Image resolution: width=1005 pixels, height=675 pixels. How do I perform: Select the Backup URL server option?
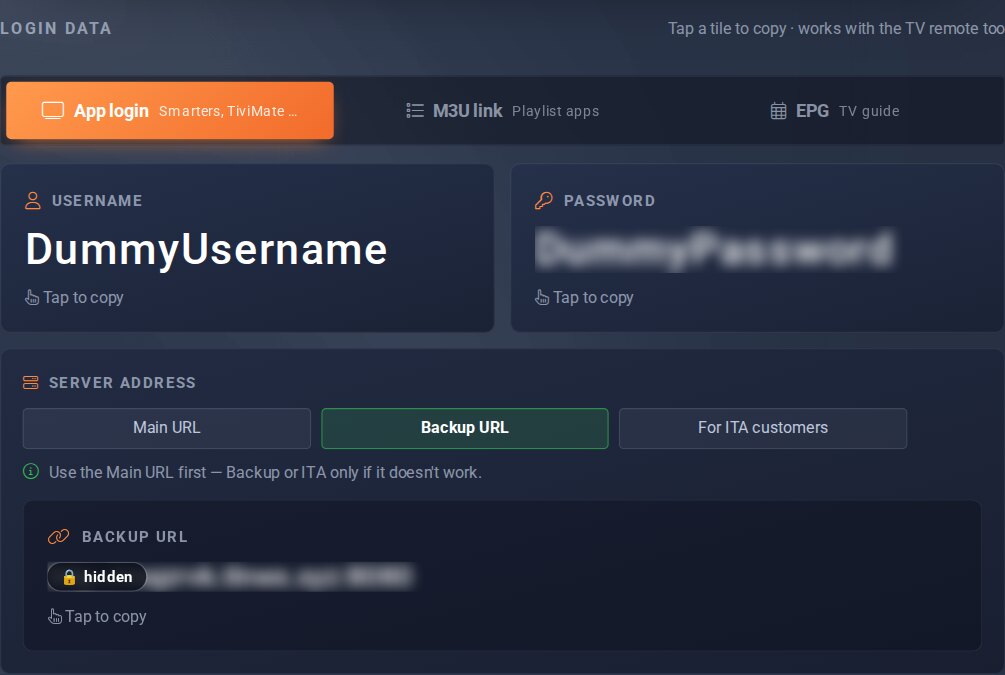point(465,428)
